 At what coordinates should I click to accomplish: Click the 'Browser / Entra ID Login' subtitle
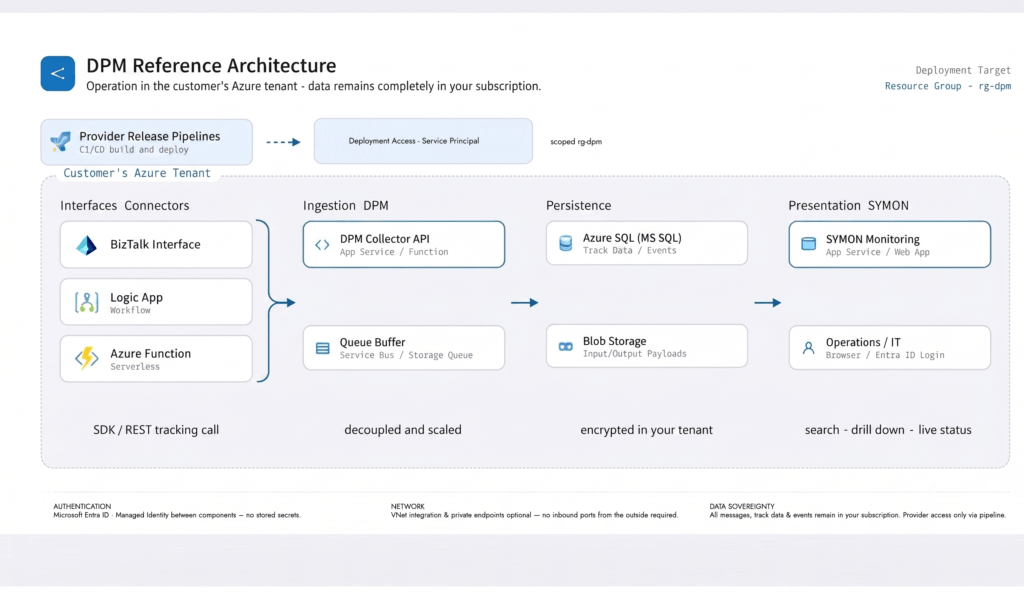tap(885, 355)
